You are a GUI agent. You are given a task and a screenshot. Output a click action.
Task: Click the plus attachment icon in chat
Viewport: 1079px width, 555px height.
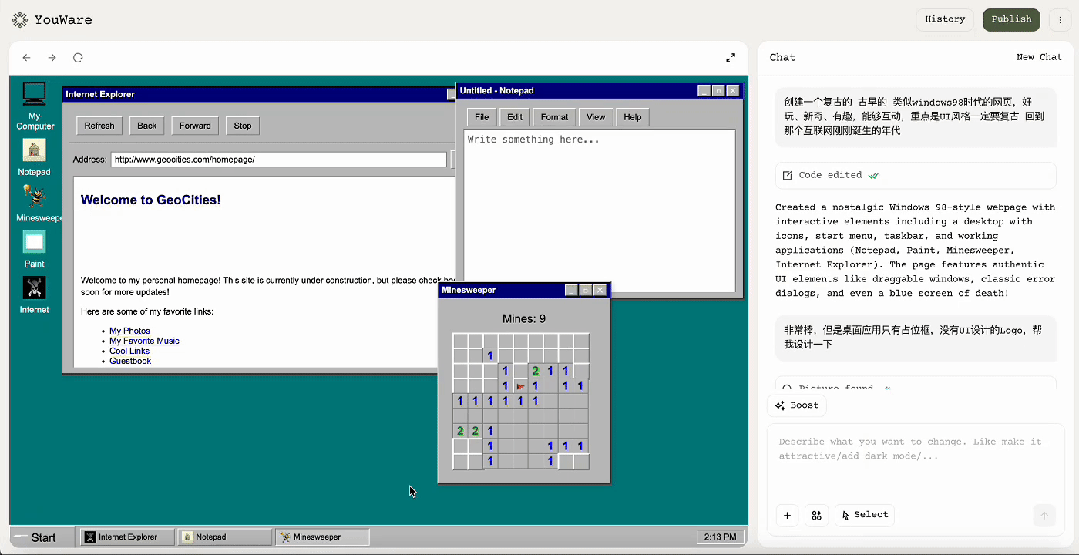click(787, 515)
